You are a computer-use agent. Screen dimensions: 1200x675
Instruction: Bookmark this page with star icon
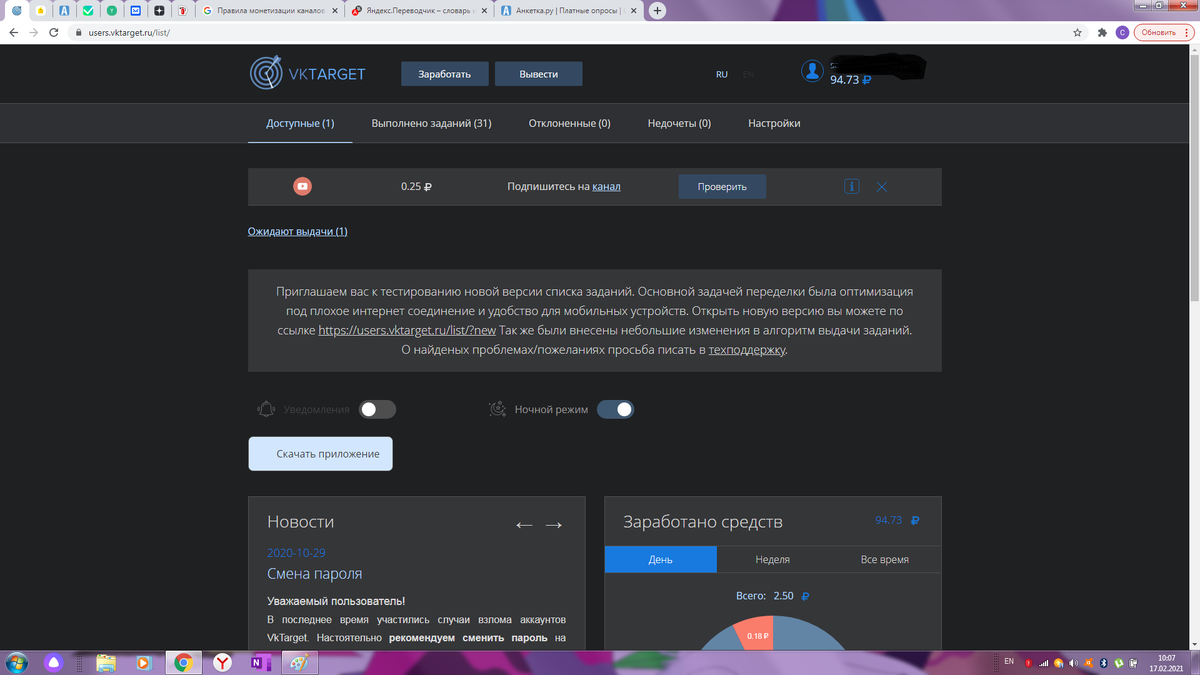coord(1077,32)
